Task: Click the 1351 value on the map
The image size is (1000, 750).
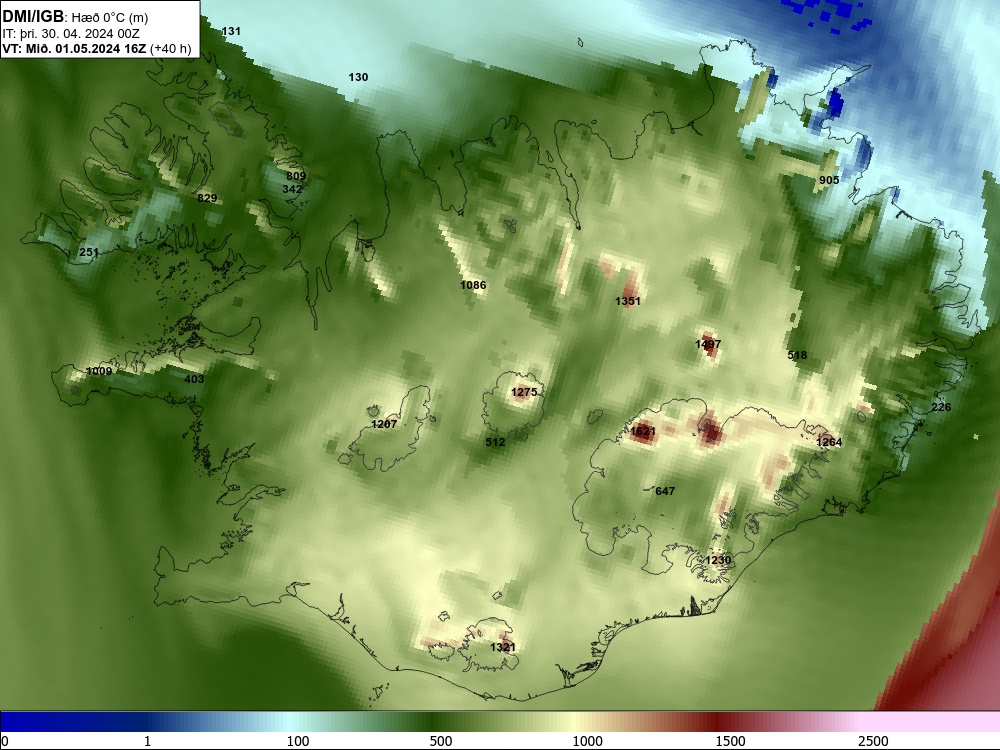Action: 628,301
